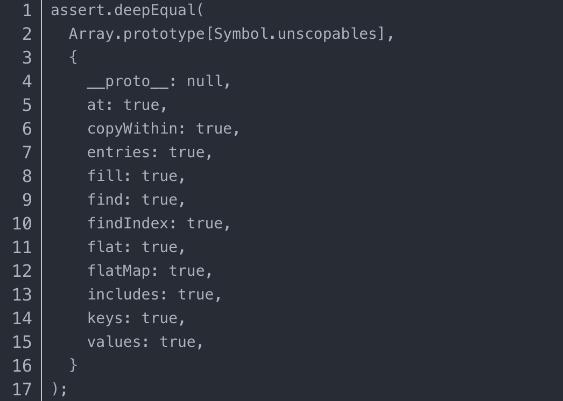Select line number 4 in gutter

tap(27, 81)
